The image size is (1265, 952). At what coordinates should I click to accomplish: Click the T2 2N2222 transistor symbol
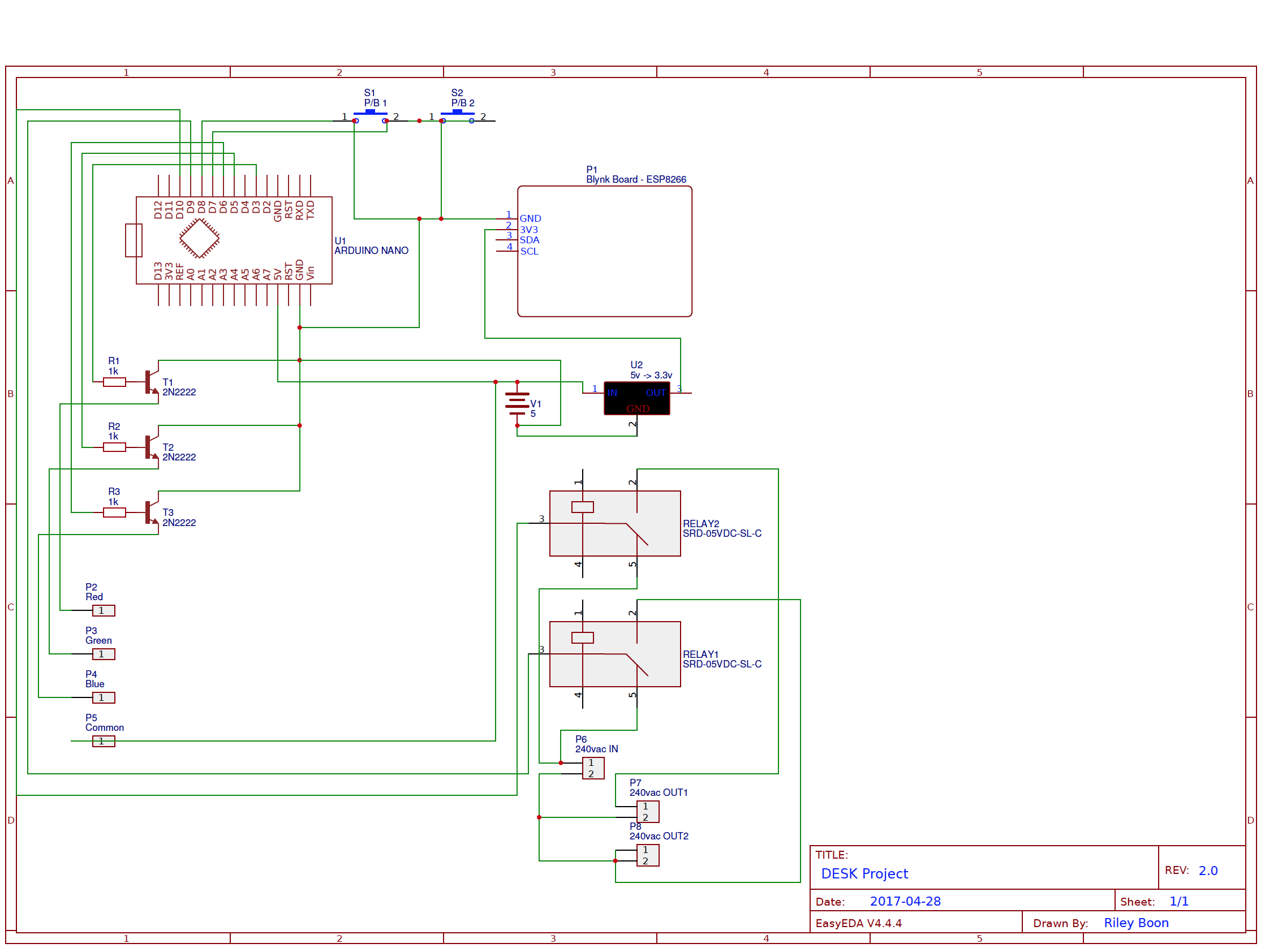coord(152,447)
